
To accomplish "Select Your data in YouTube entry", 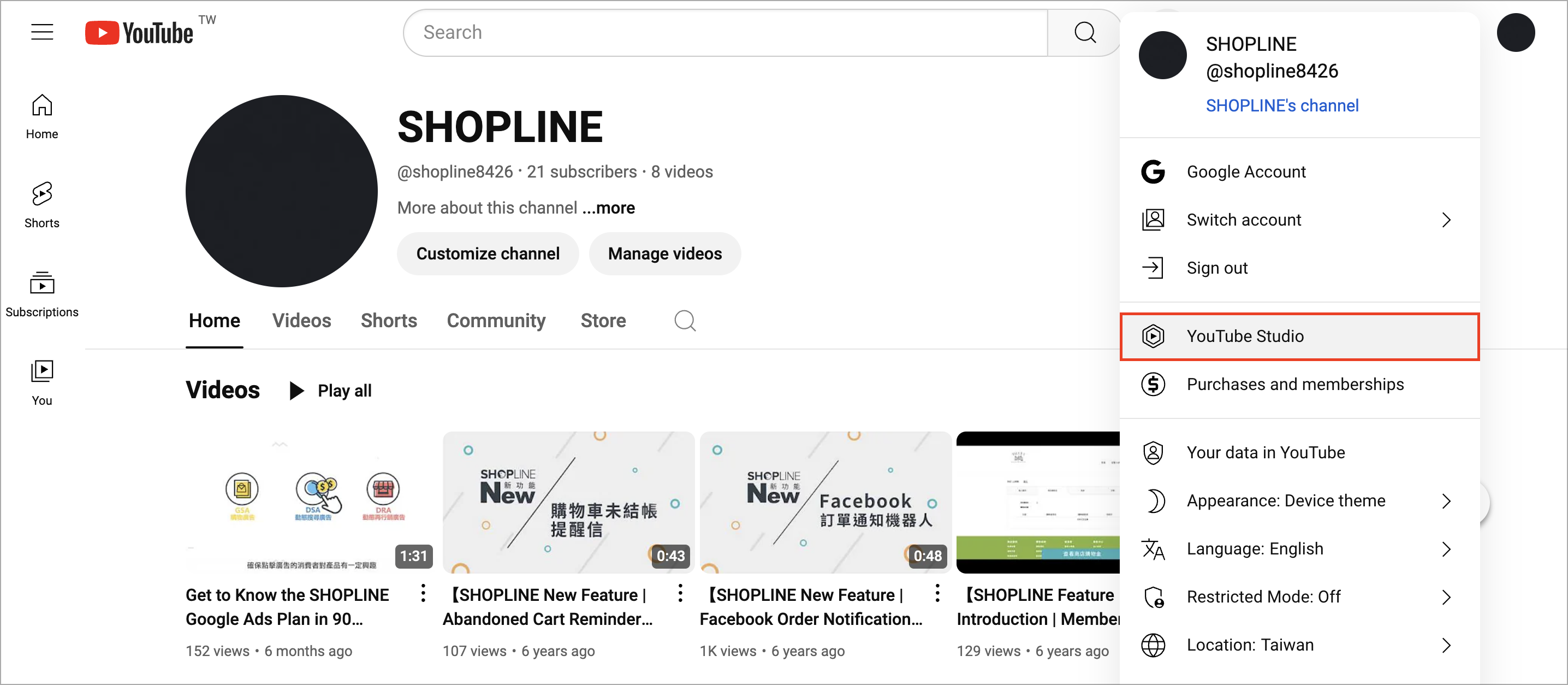I will (x=1299, y=452).
